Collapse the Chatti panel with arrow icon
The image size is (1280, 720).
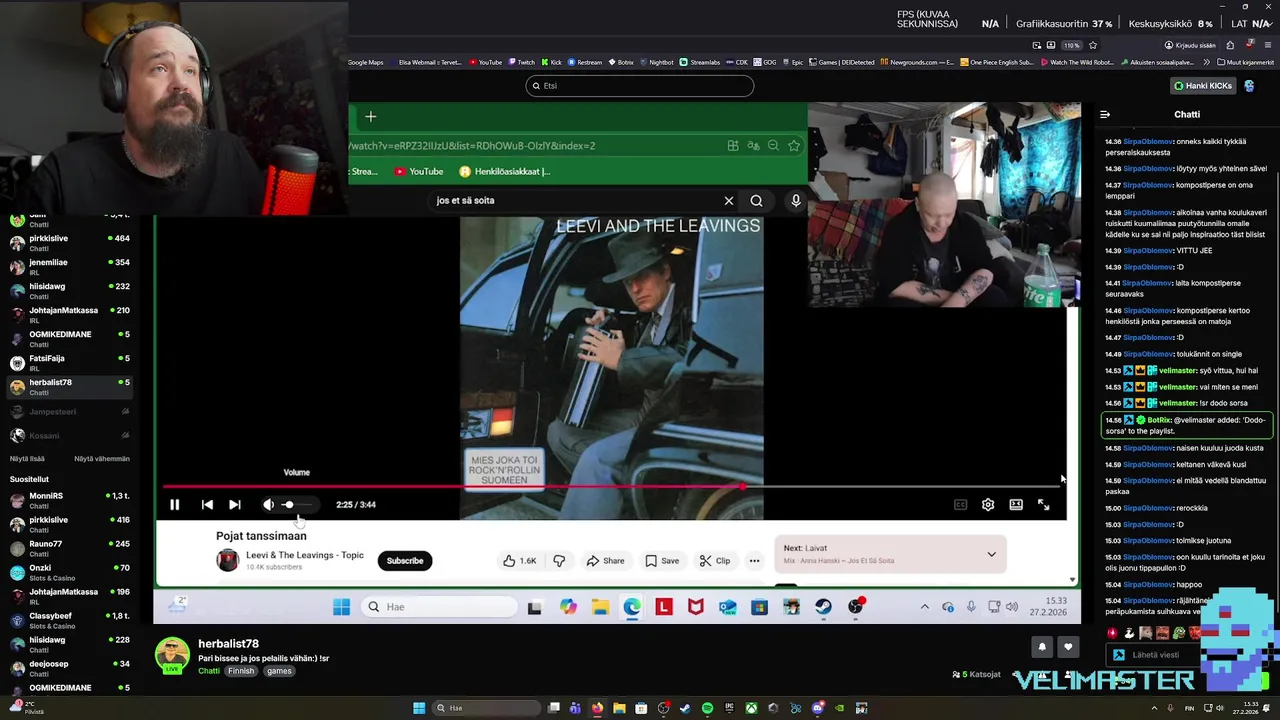pos(1105,115)
